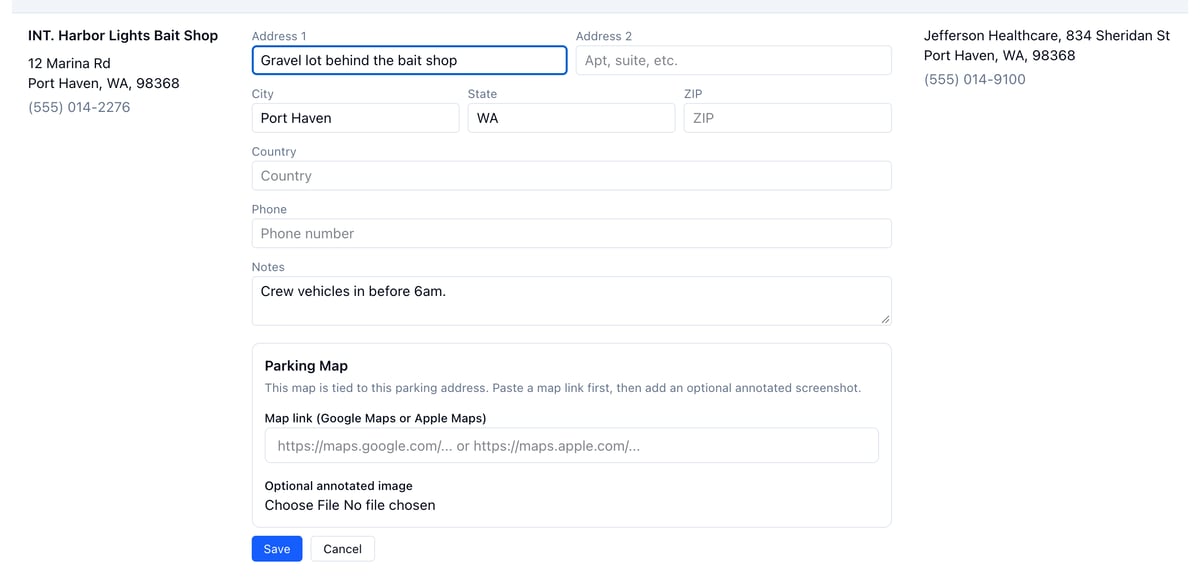Click the Address 1 label
Viewport: 1200px width, 585px height.
(279, 36)
